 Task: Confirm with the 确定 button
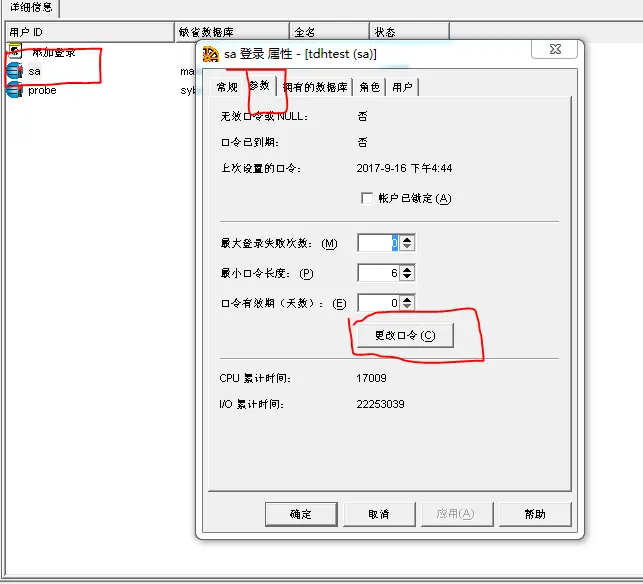click(x=301, y=514)
